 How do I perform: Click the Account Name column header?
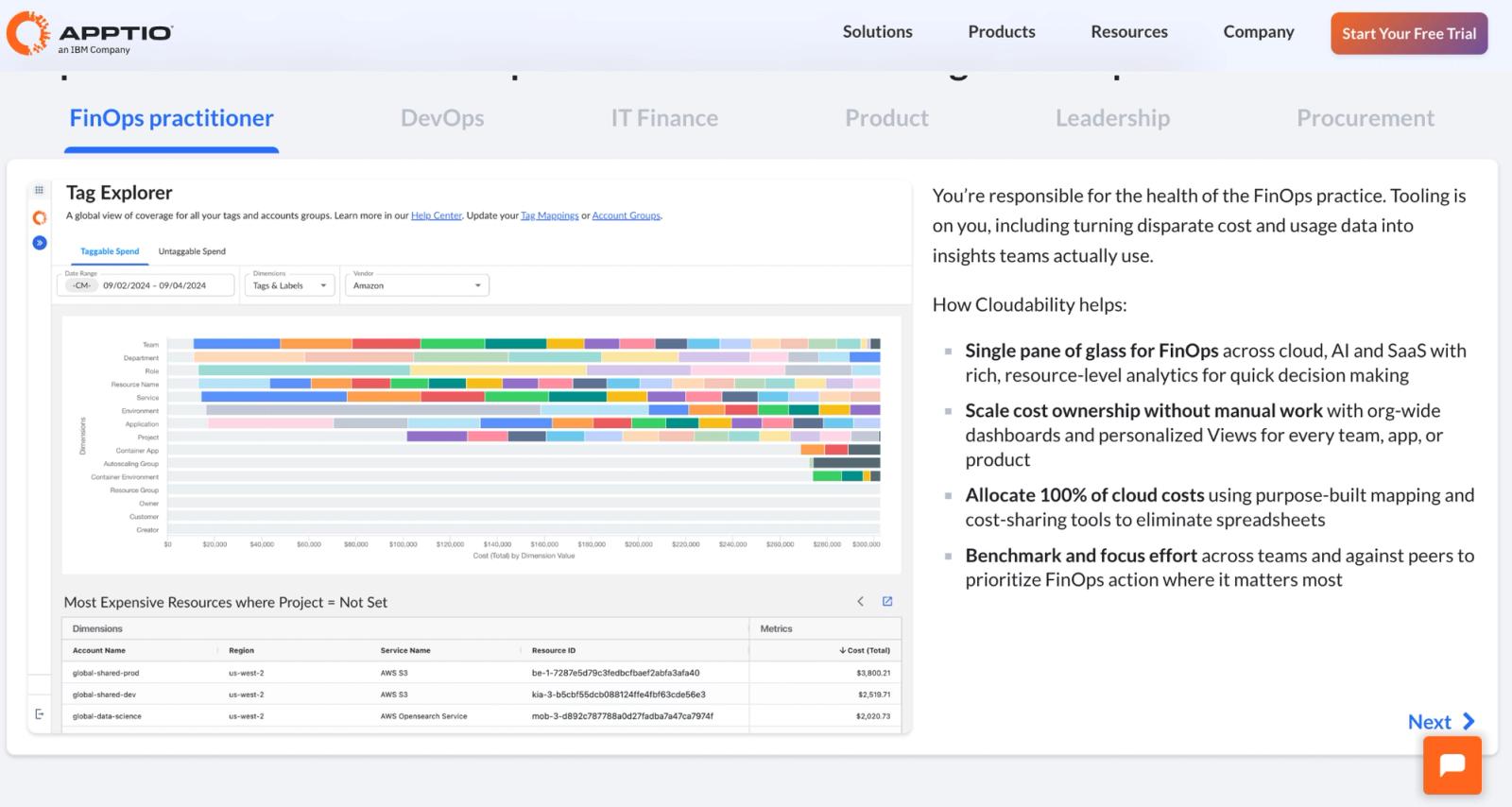99,650
